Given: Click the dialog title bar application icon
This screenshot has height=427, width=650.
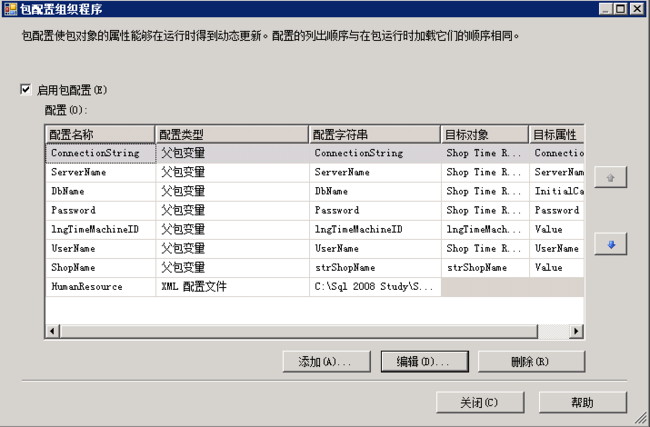Looking at the screenshot, I should (10, 9).
